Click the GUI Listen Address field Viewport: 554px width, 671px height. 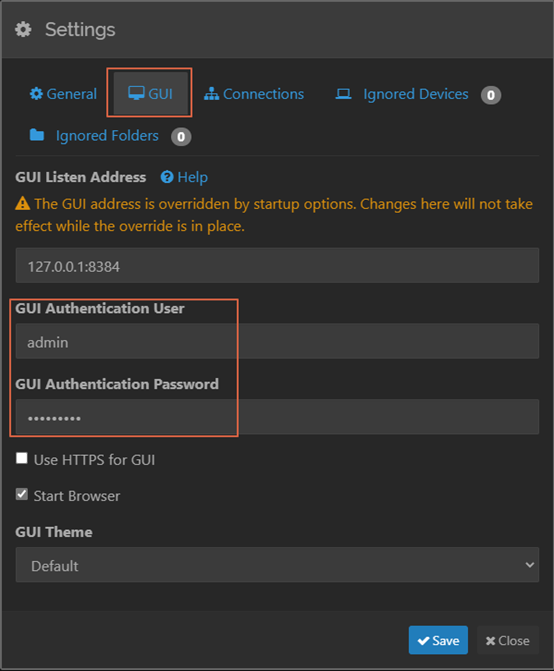pyautogui.click(x=277, y=265)
